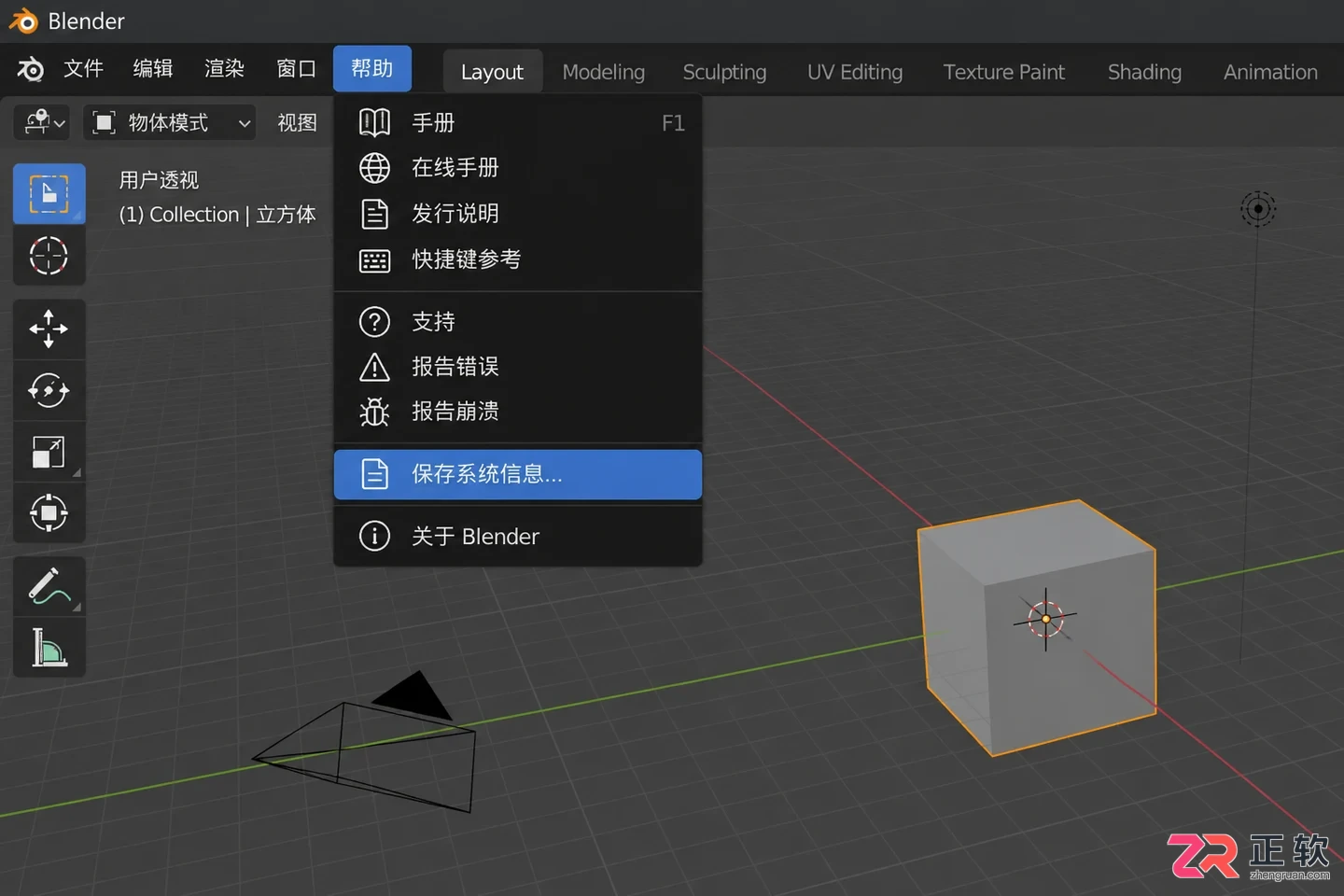
Task: Open the 视图 menu in viewport header
Action: (x=297, y=122)
